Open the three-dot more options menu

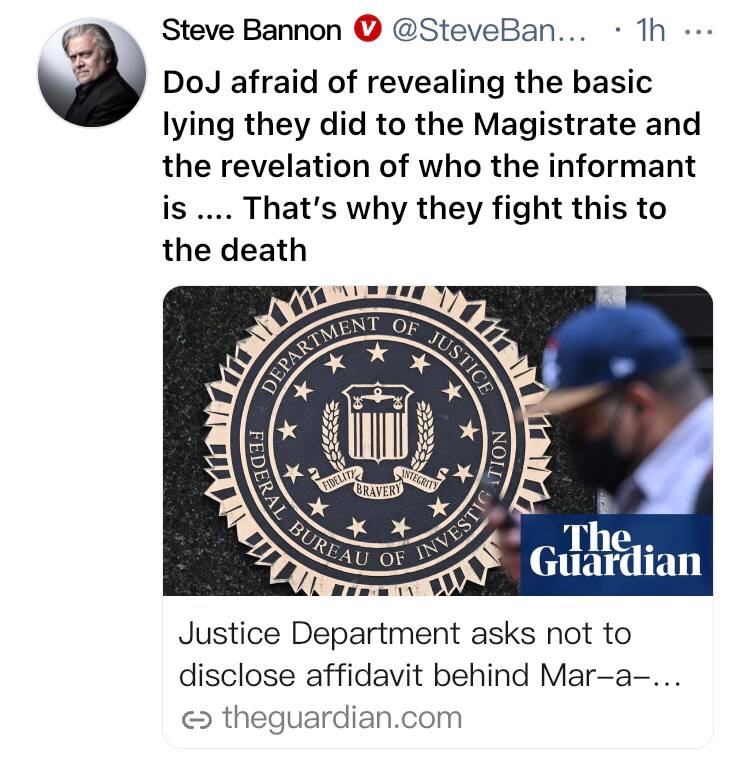click(698, 32)
